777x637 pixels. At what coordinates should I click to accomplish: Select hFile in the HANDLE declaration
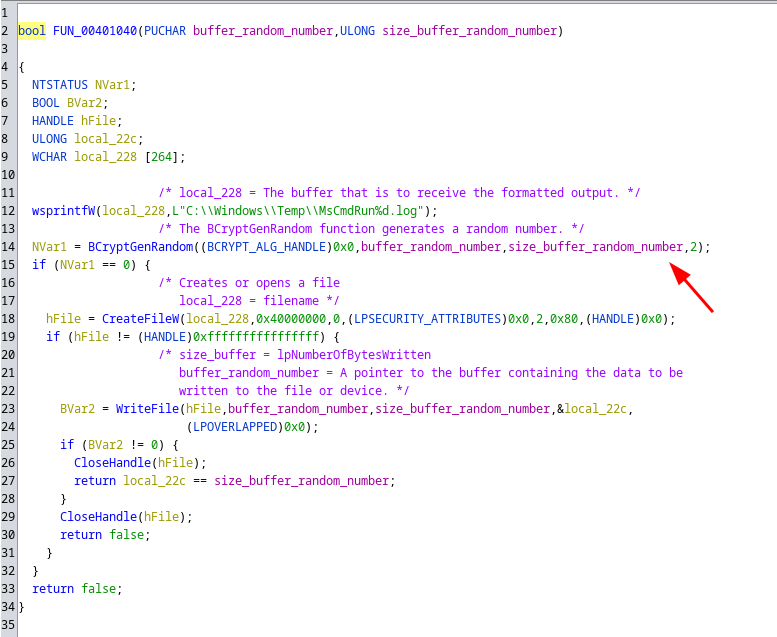click(97, 120)
